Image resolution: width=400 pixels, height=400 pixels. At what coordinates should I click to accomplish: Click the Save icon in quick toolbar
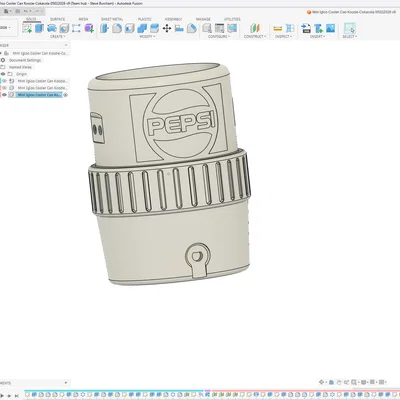point(18,11)
